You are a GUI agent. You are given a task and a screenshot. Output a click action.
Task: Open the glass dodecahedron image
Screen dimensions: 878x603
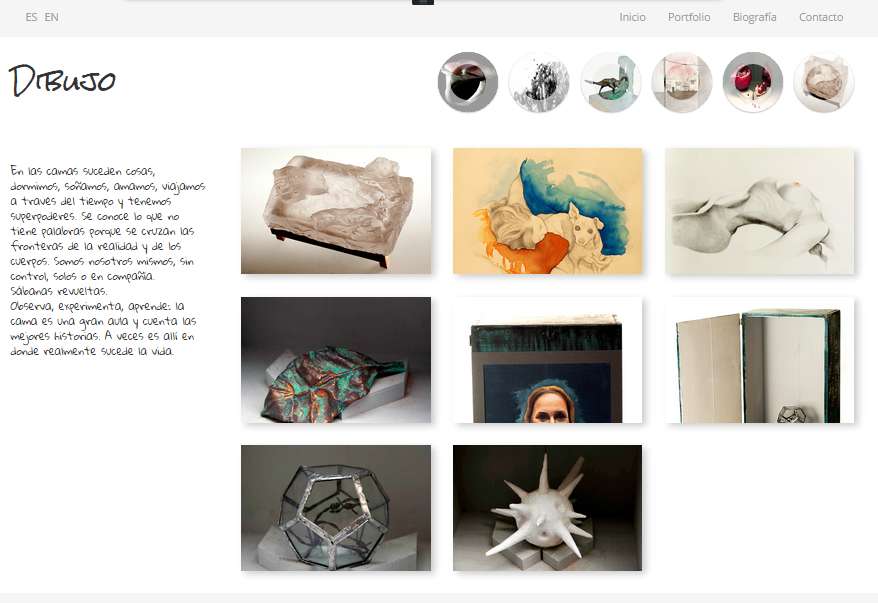[x=336, y=508]
